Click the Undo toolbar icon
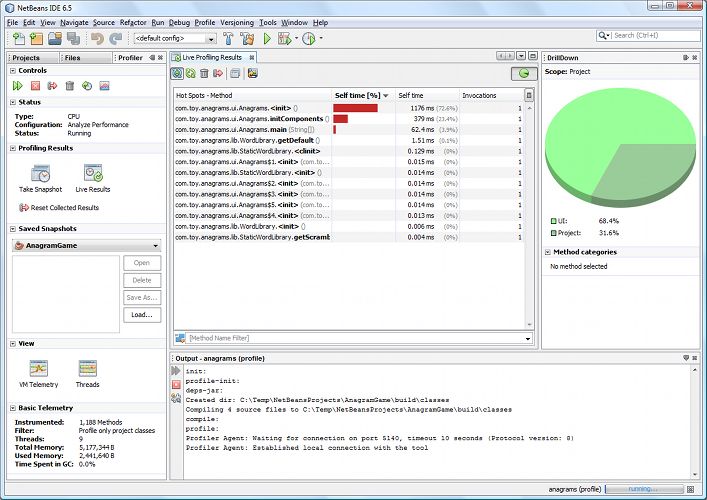707x500 pixels. pyautogui.click(x=97, y=39)
